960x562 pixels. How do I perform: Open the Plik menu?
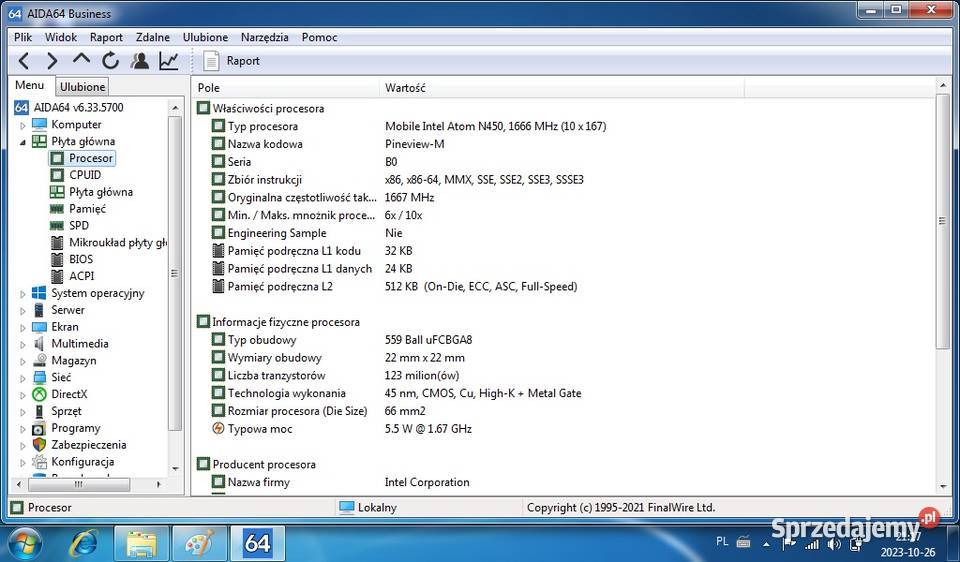click(23, 37)
